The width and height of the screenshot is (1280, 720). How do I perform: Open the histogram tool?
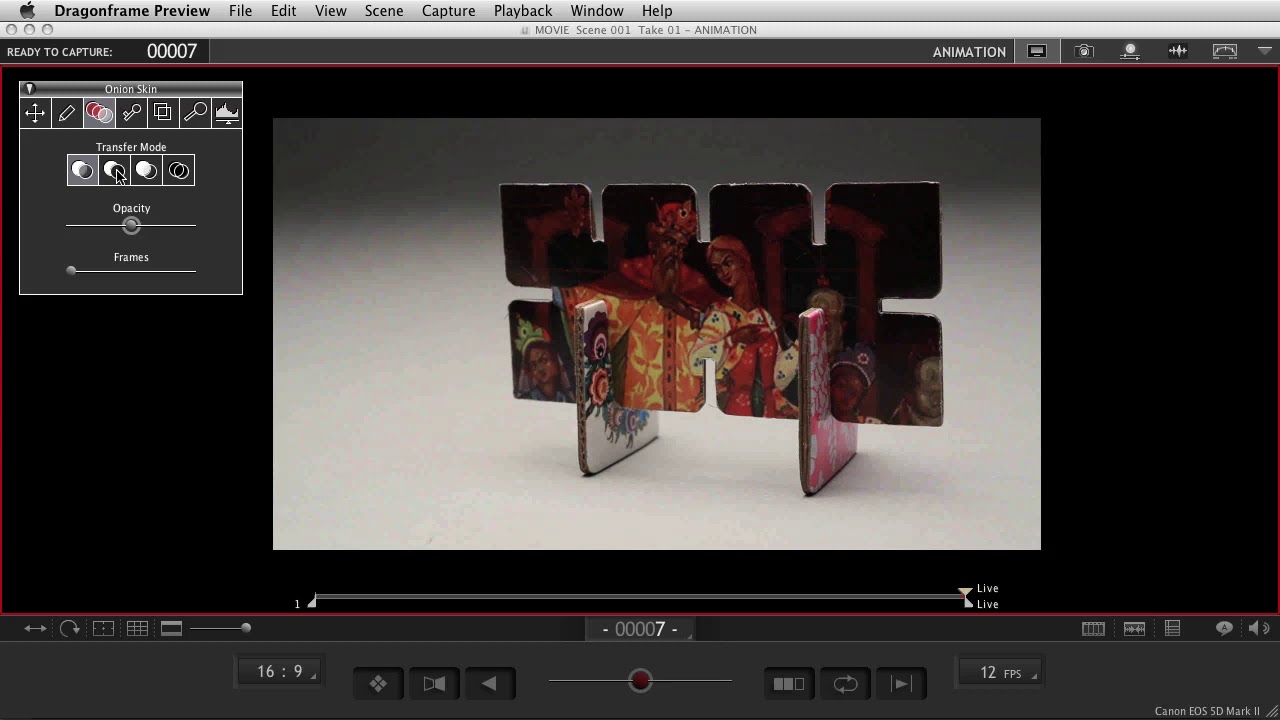coord(227,113)
